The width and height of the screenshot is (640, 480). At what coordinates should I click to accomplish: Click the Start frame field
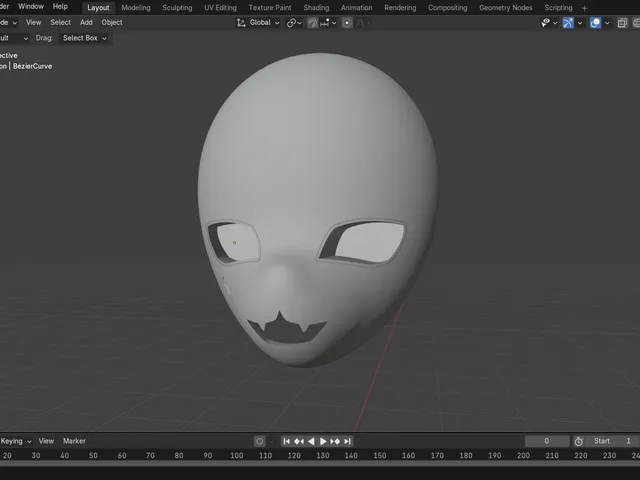[x=613, y=441]
